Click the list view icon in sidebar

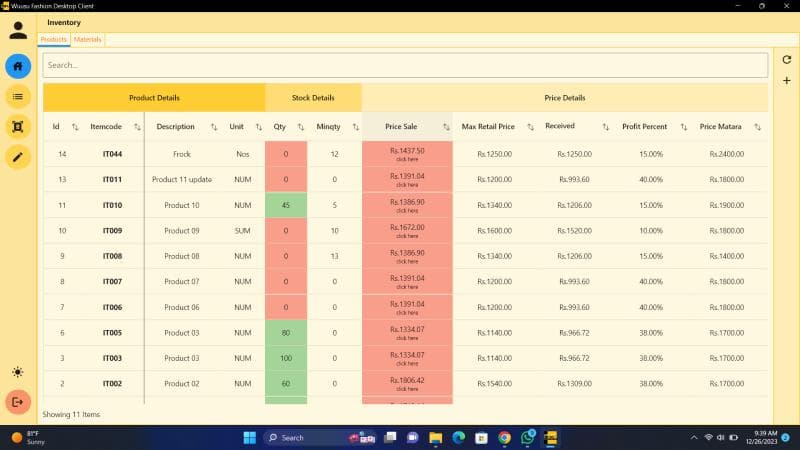18,96
